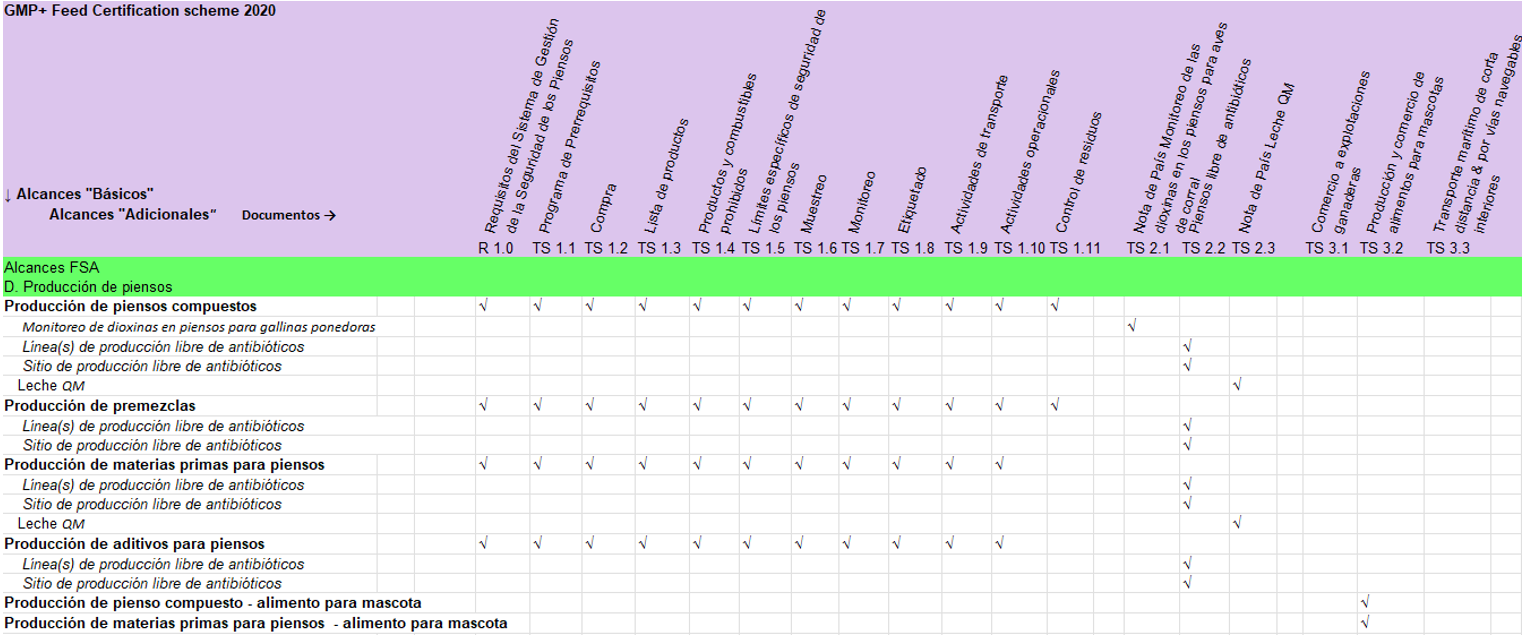Select the TS 1.5 column code
The height and width of the screenshot is (635, 1524).
pyautogui.click(x=763, y=248)
